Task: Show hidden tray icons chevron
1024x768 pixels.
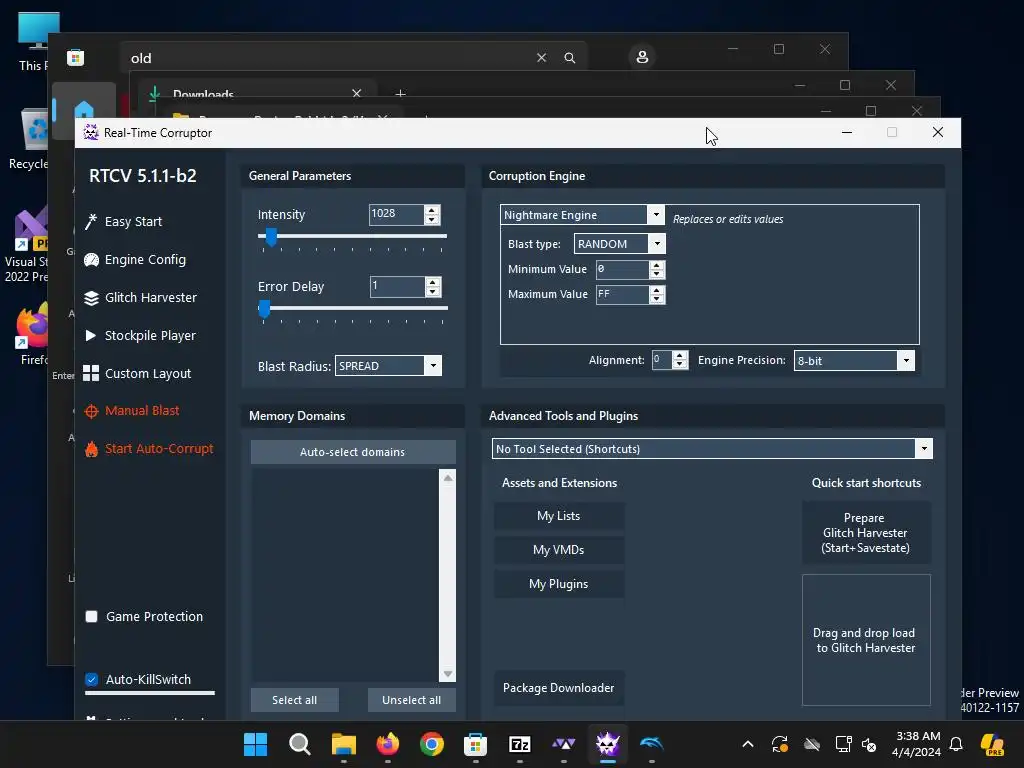Action: pyautogui.click(x=748, y=744)
